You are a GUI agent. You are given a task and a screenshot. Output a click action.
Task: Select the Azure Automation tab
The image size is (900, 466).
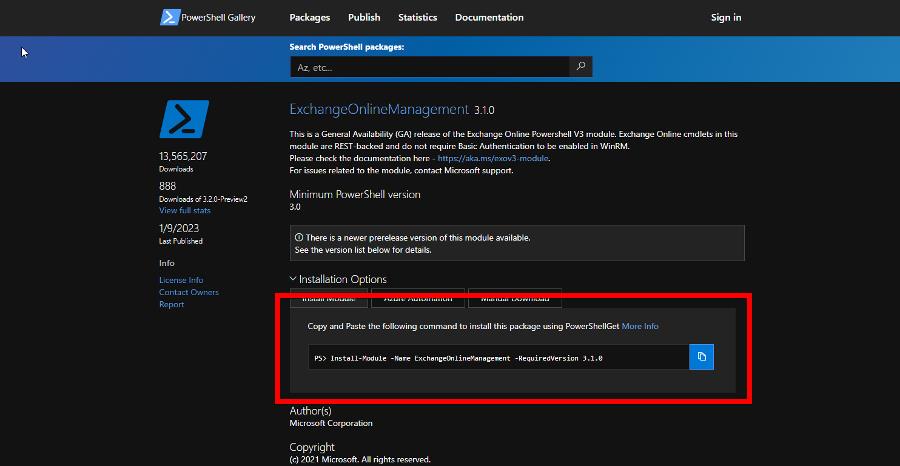coord(417,298)
